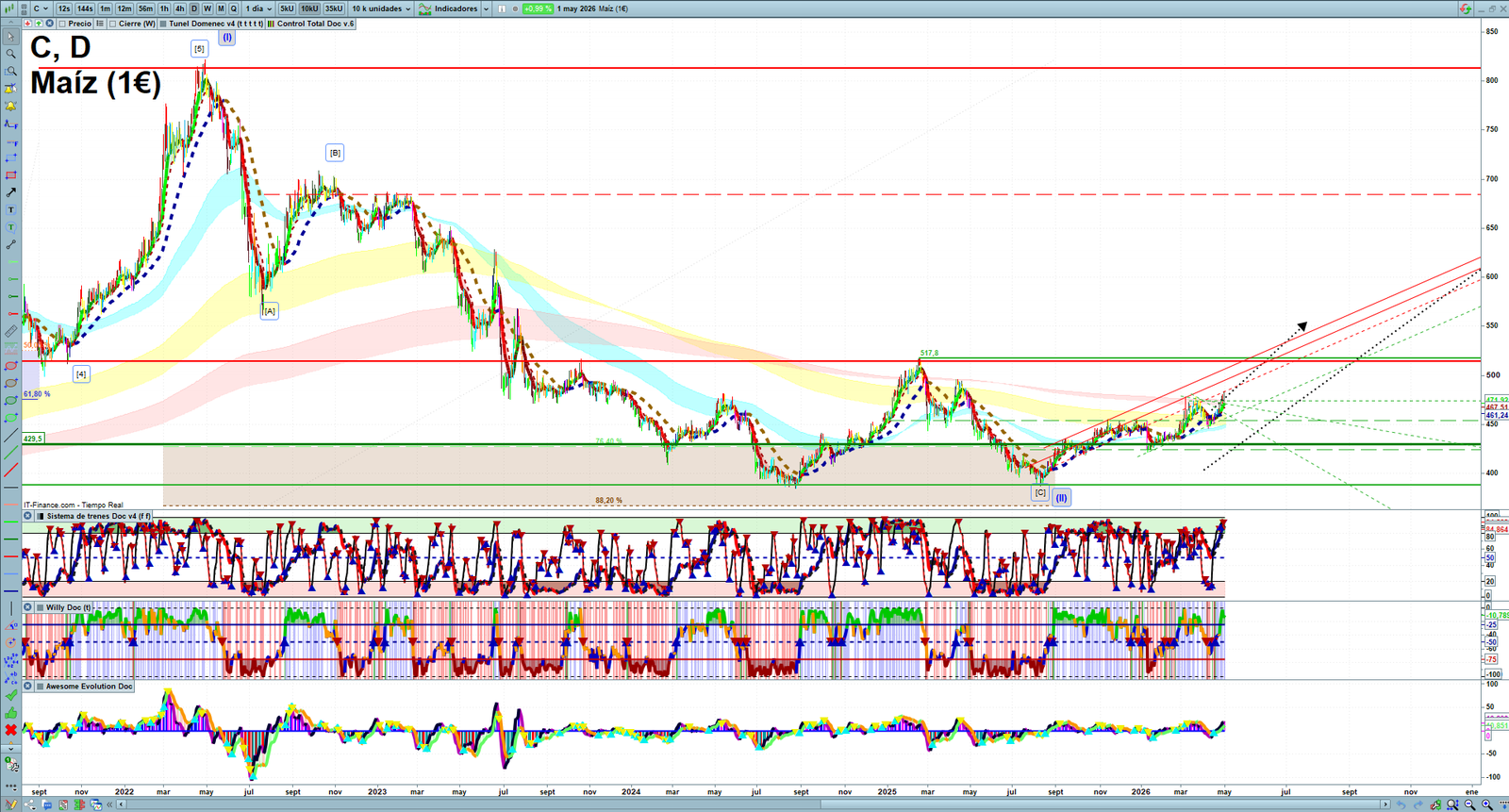
Task: Click the 35kU units button
Action: (x=334, y=8)
